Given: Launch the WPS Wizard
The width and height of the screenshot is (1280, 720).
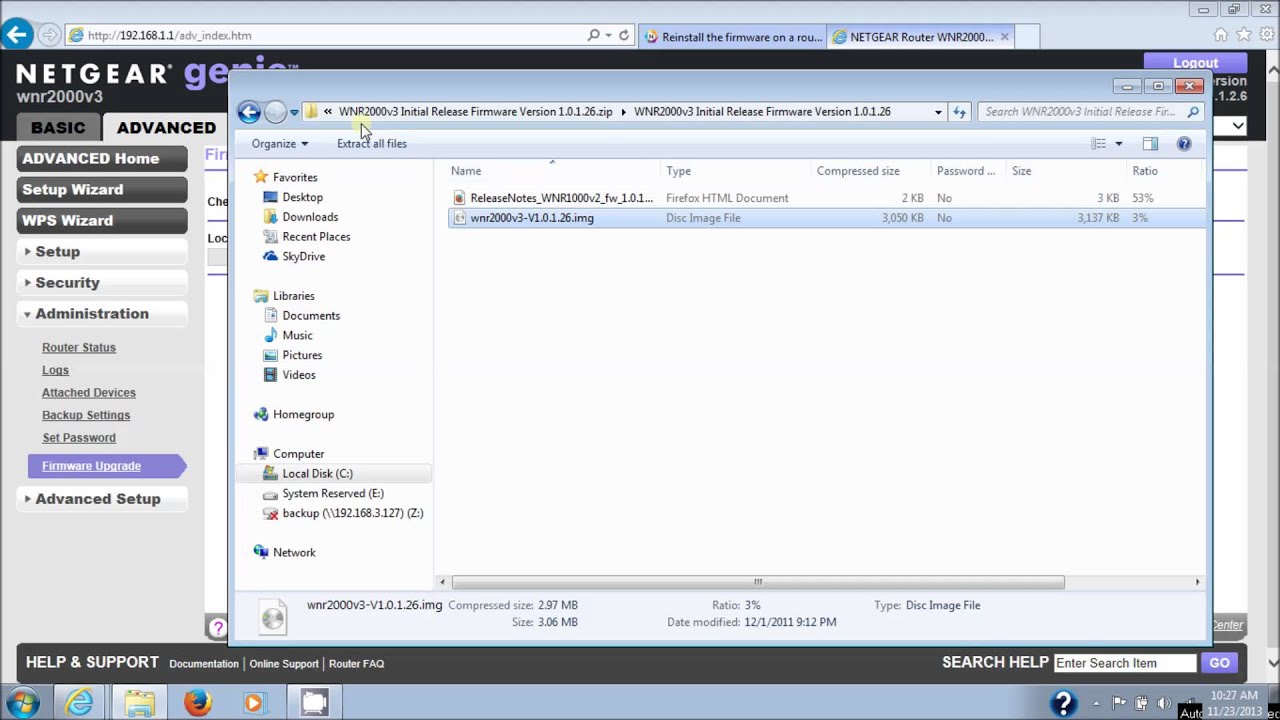Looking at the screenshot, I should pos(102,221).
